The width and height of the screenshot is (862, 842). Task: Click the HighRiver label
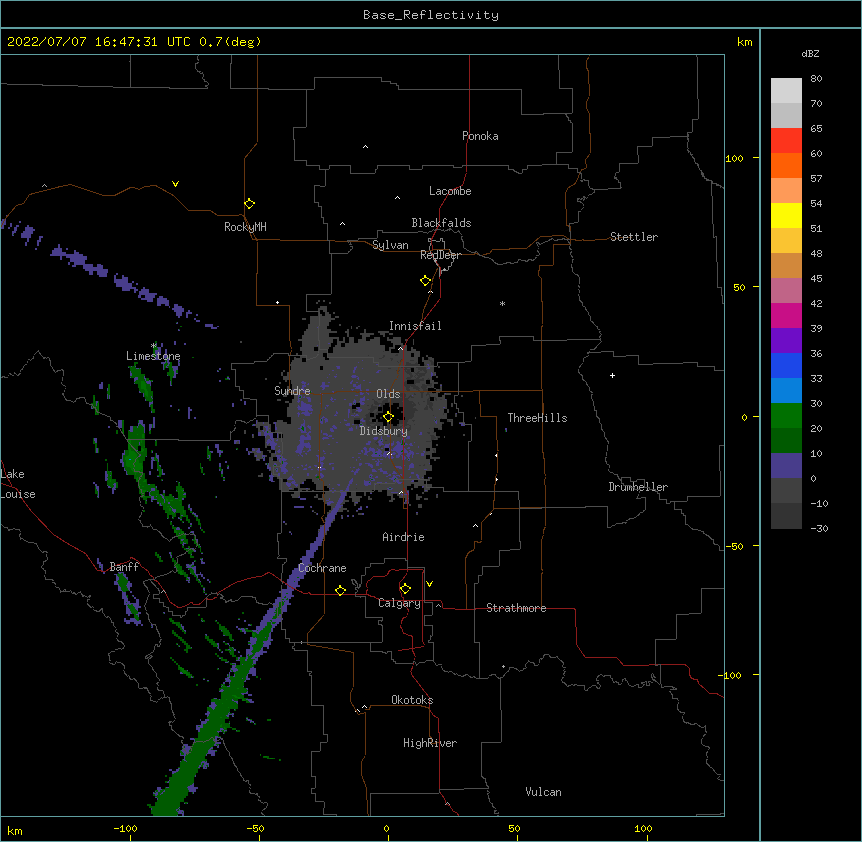pyautogui.click(x=430, y=743)
